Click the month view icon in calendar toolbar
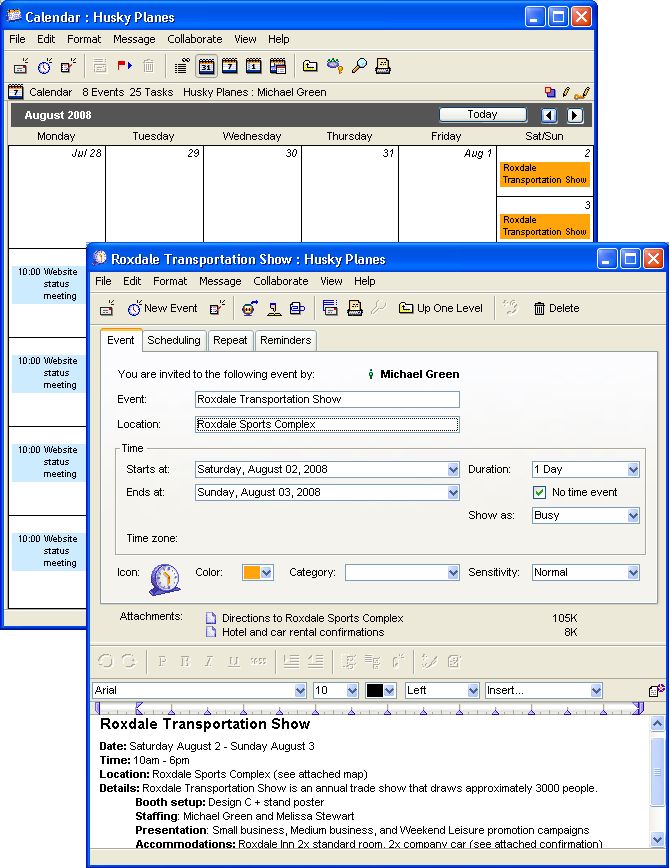This screenshot has height=868, width=670. tap(206, 66)
